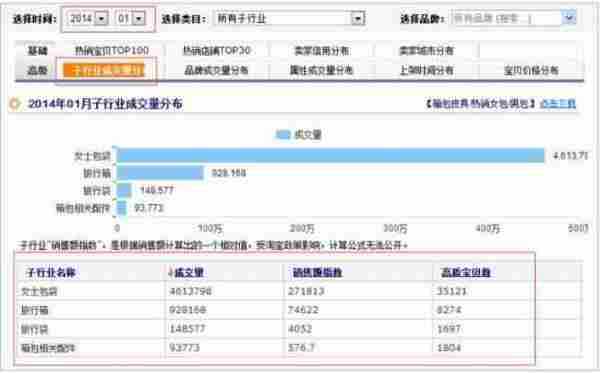Click the 93,773 value label beside the chart bar
600x373 pixels.
(x=148, y=208)
